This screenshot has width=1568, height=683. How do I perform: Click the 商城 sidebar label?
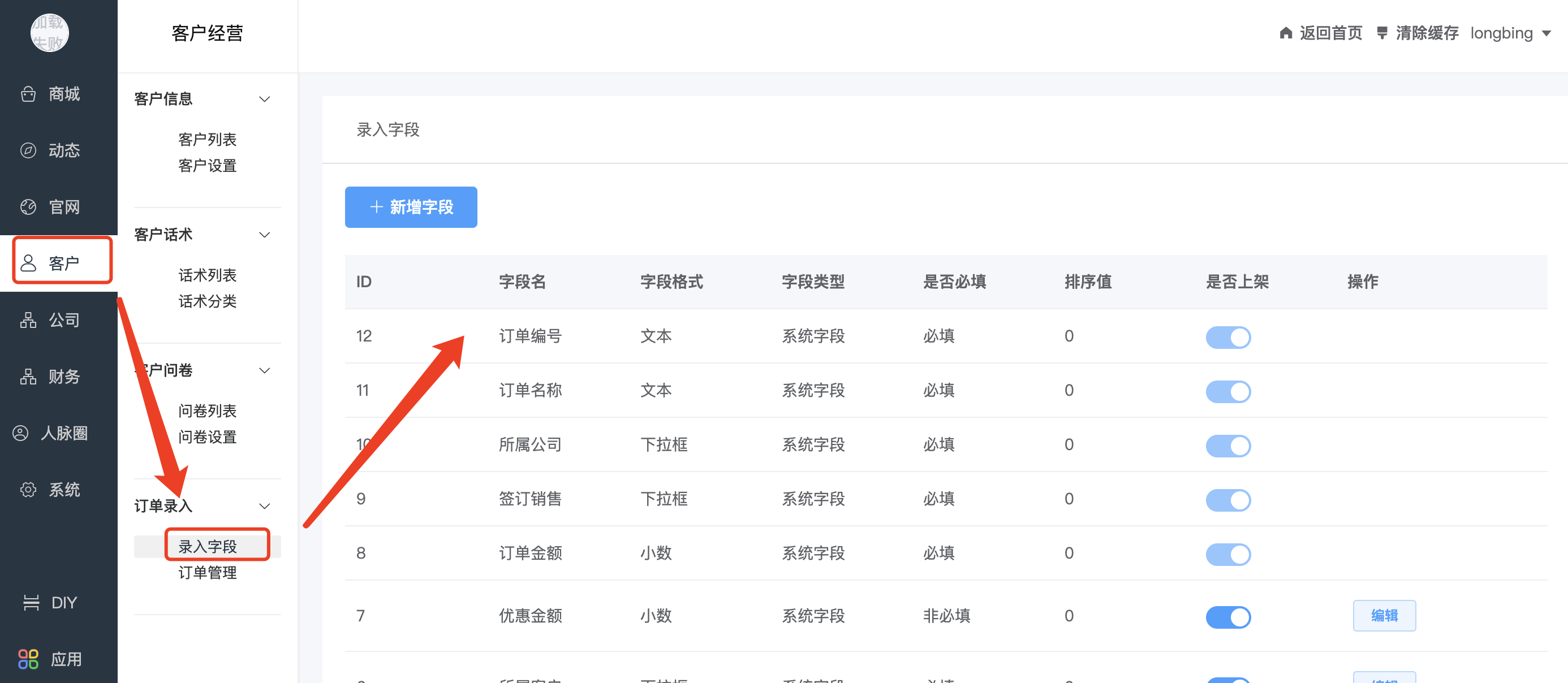(64, 94)
